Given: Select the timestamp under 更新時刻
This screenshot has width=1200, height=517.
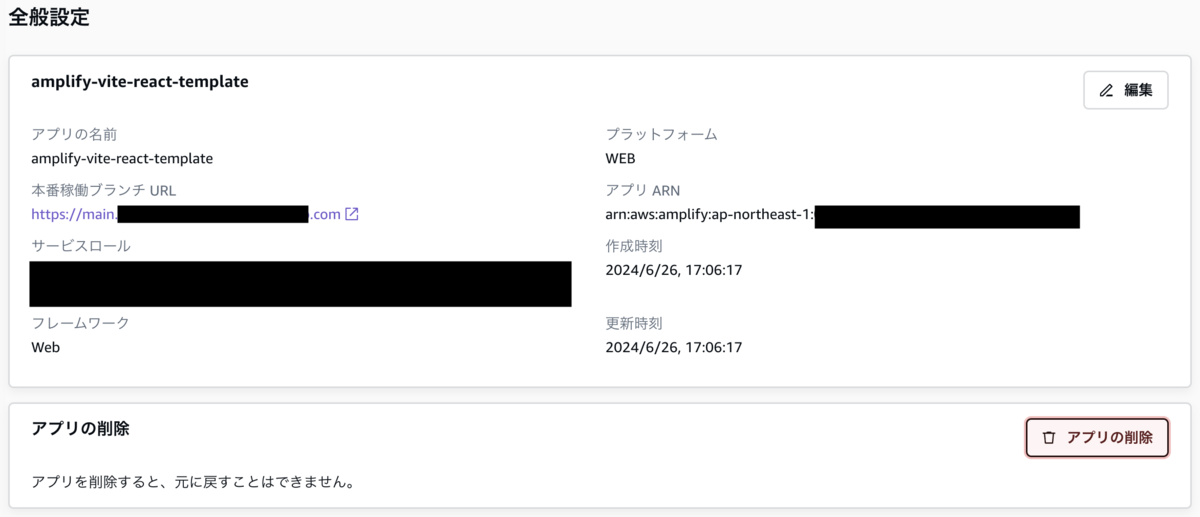Looking at the screenshot, I should (x=674, y=347).
